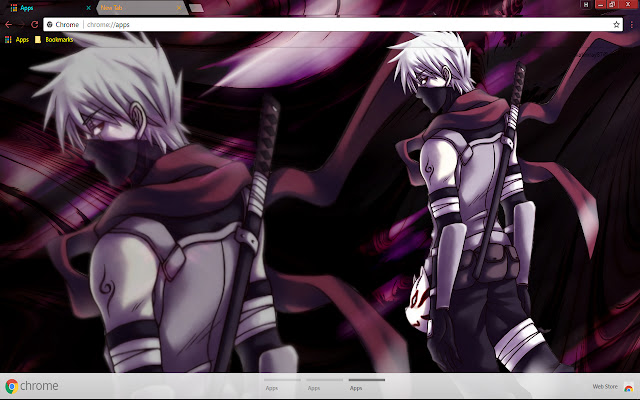
Task: Minimize the Chrome window
Action: pos(600,5)
